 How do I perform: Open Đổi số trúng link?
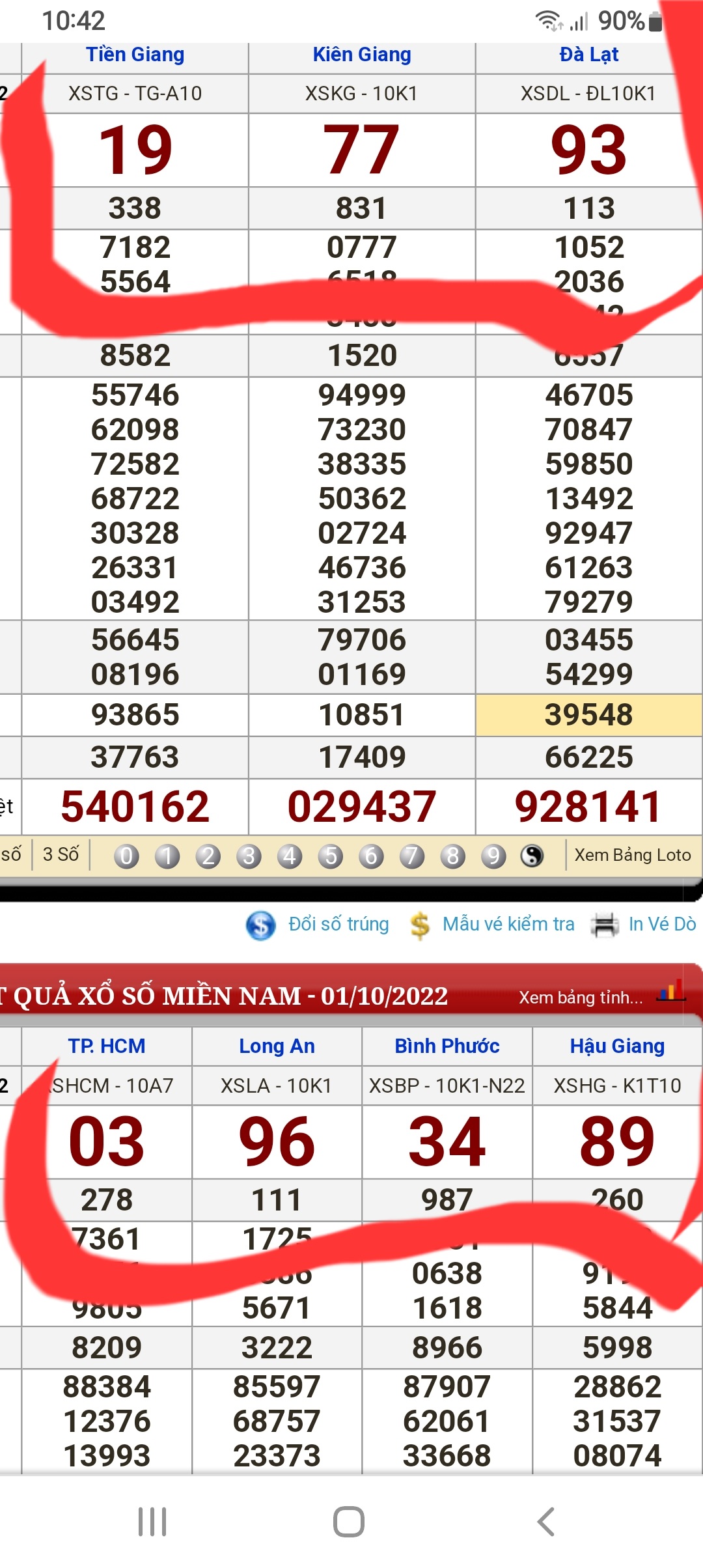pos(338,924)
